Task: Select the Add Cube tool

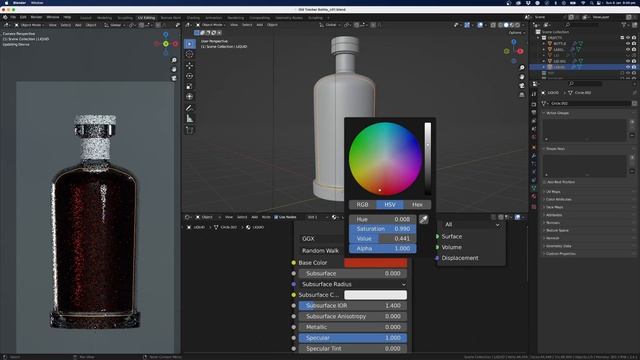Action: point(190,130)
